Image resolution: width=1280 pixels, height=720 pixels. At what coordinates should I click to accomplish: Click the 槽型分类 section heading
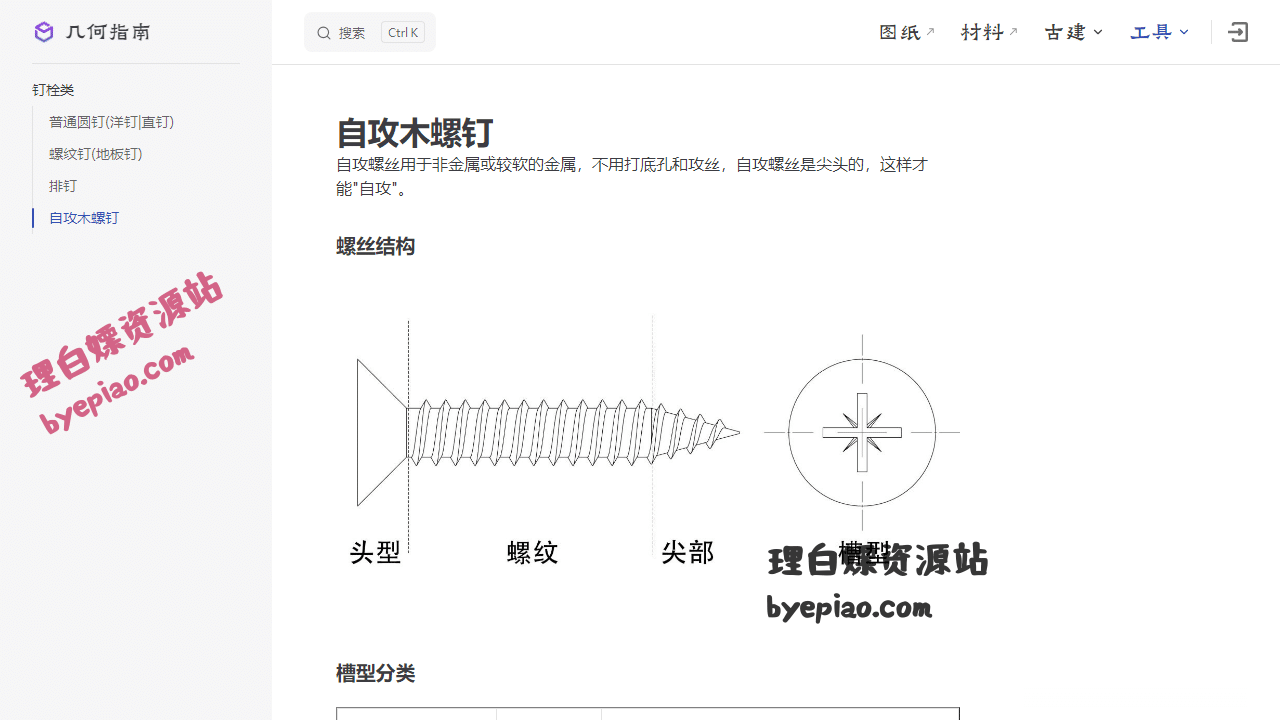(x=375, y=673)
